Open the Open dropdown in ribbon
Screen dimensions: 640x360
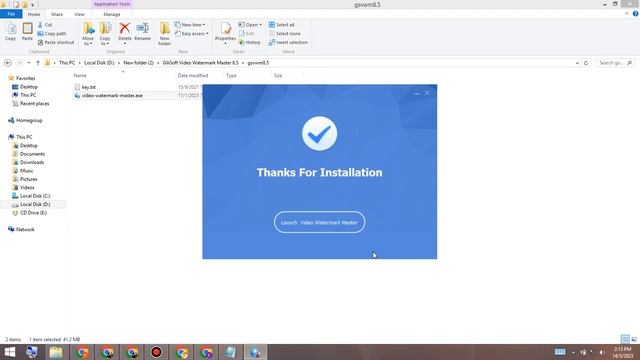(x=250, y=25)
